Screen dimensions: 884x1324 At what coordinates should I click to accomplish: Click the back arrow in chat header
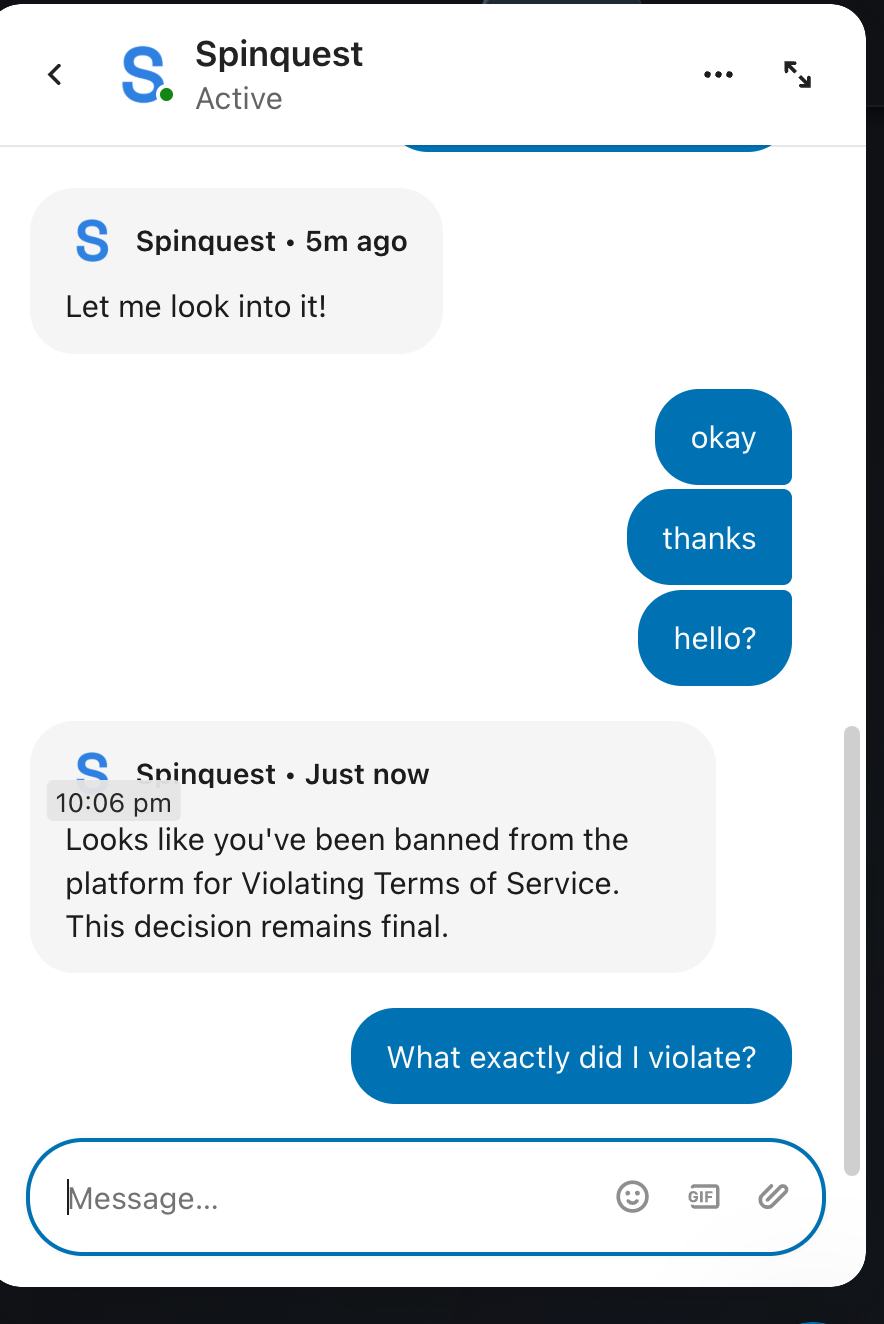55,74
